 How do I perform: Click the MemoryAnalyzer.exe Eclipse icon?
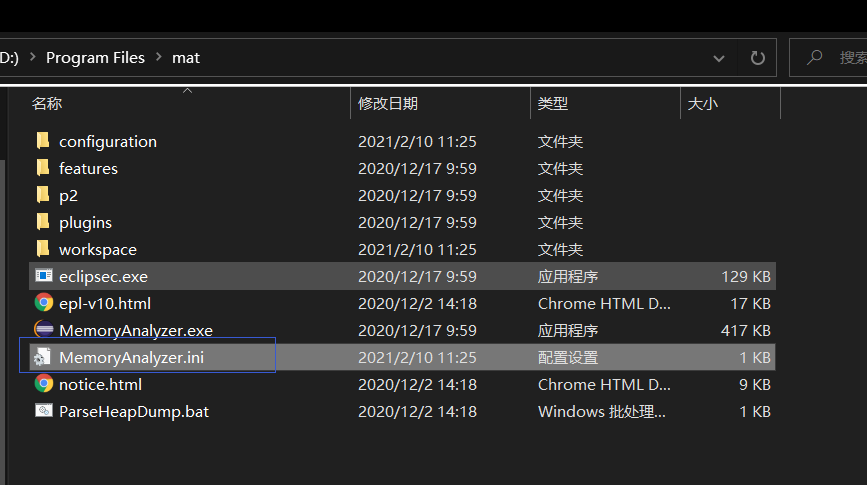(x=44, y=329)
